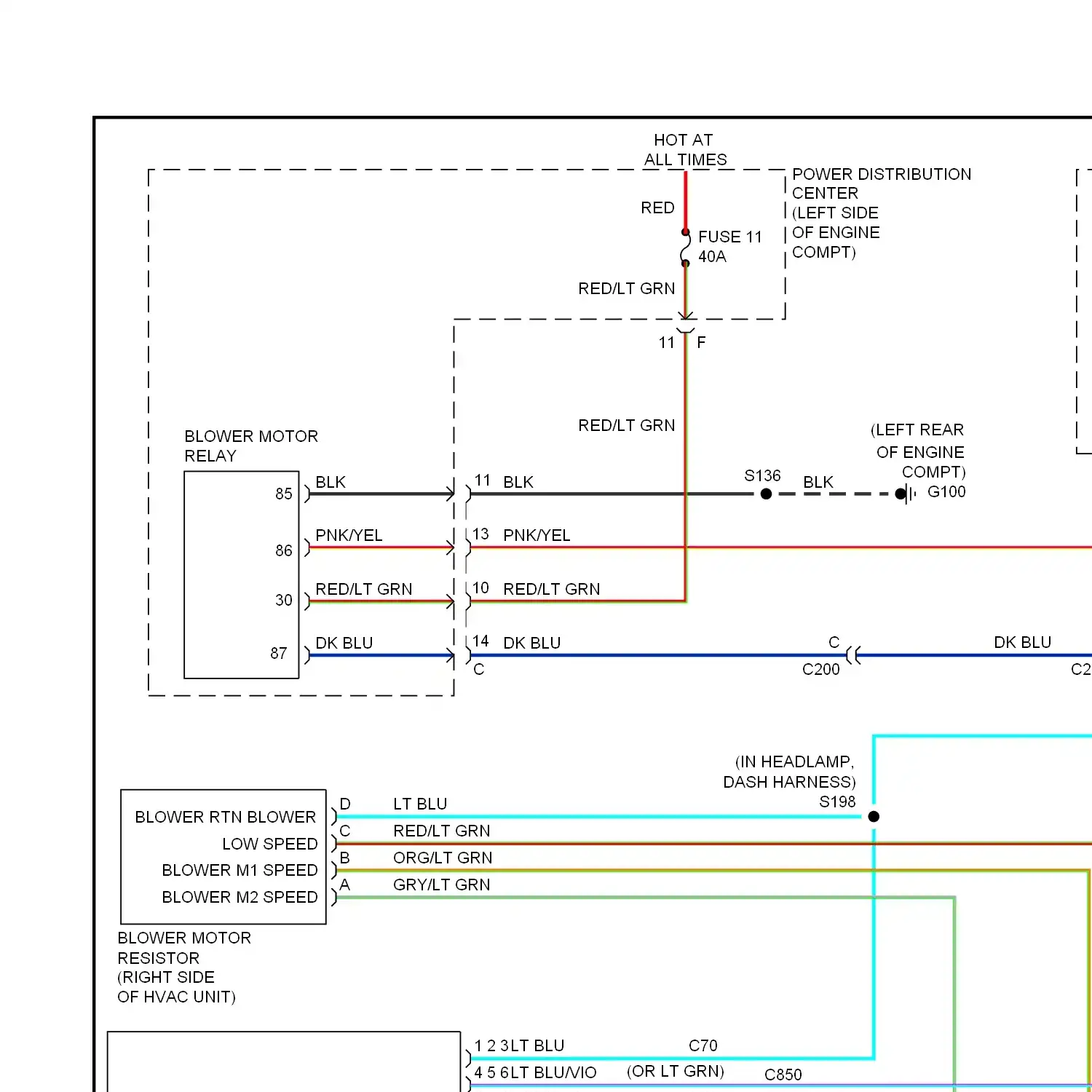Viewport: 1092px width, 1092px height.
Task: Click 'DK BLU' label beside relay terminal 87
Action: pos(344,643)
